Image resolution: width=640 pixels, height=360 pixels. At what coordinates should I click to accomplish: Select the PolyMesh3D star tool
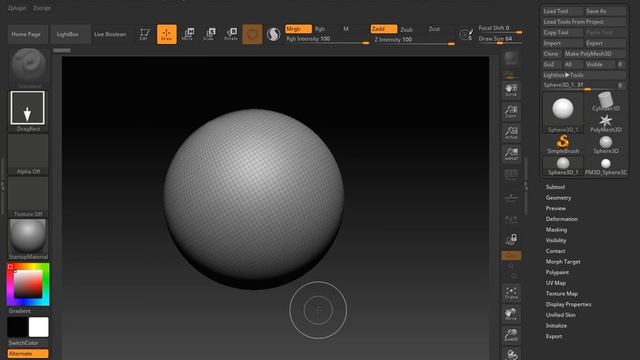click(x=606, y=123)
